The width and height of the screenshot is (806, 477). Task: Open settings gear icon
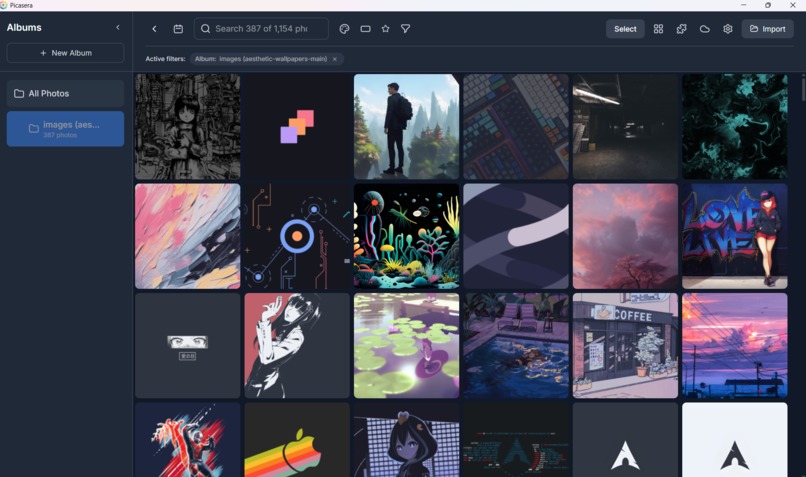(x=728, y=29)
